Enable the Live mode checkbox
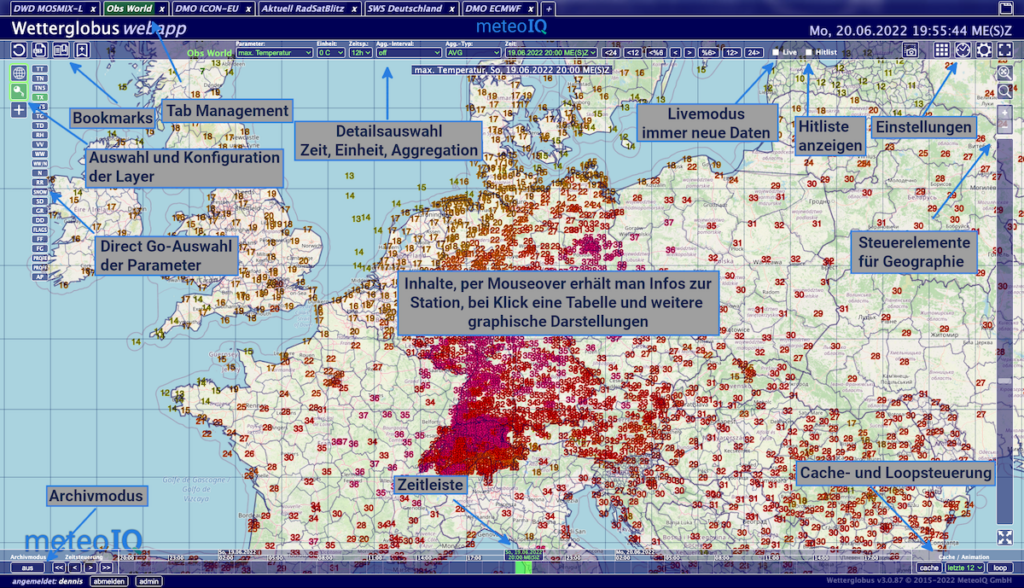This screenshot has width=1024, height=588. coord(774,51)
